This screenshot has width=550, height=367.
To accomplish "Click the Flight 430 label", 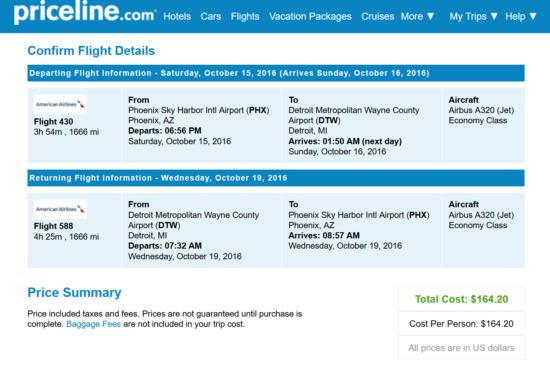I will [53, 122].
